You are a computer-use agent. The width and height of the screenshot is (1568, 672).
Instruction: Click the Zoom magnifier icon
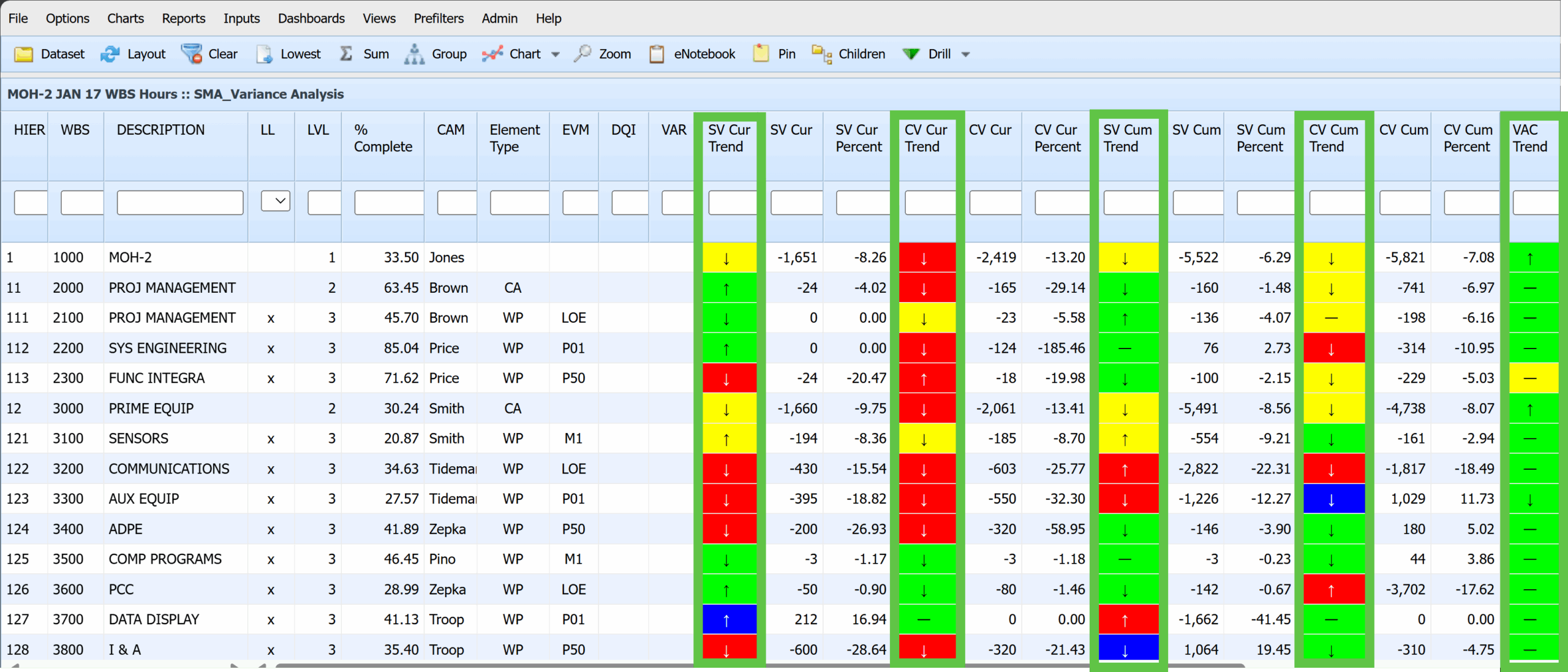click(x=582, y=54)
